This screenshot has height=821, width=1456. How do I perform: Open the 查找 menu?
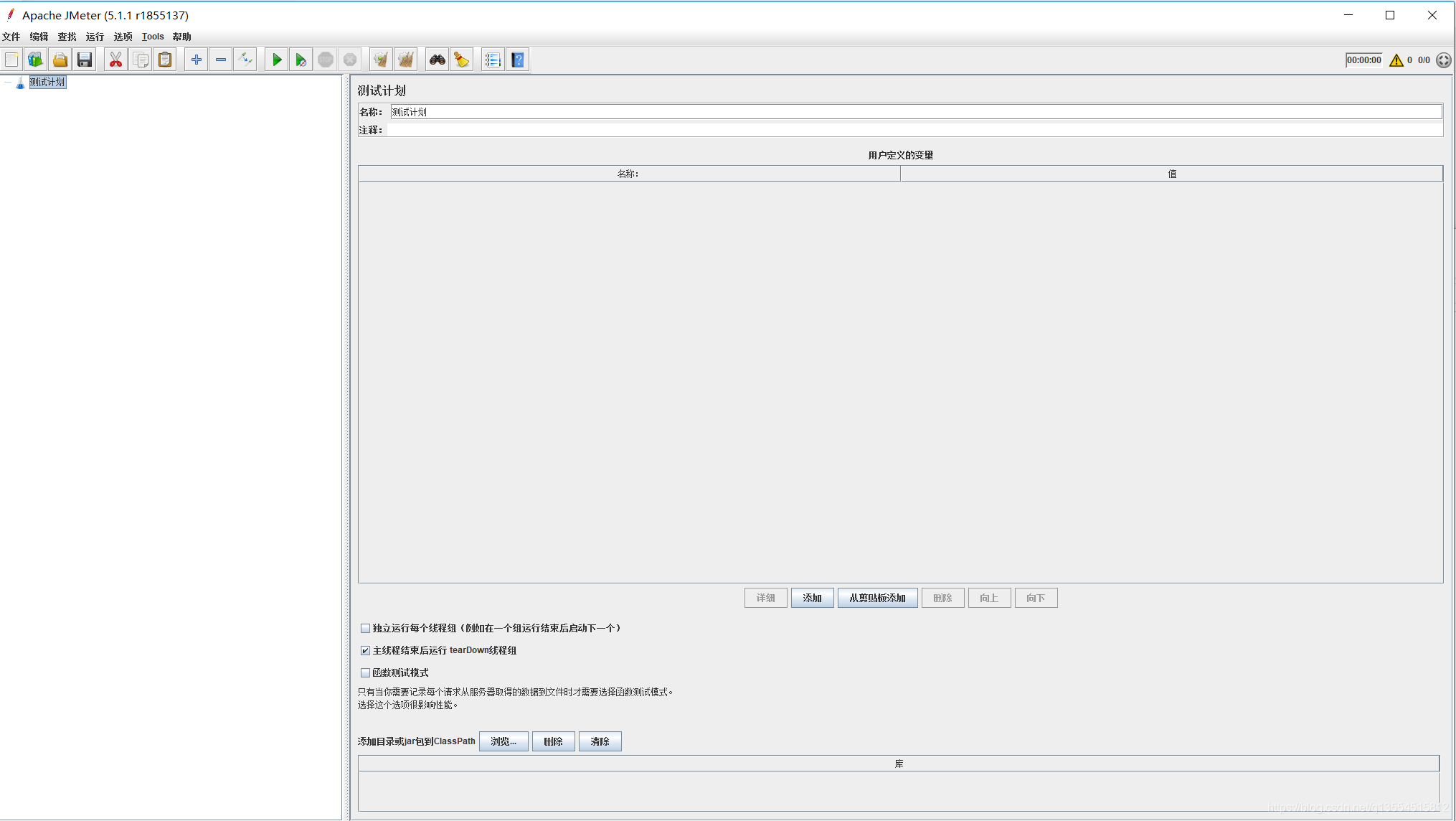(x=67, y=37)
